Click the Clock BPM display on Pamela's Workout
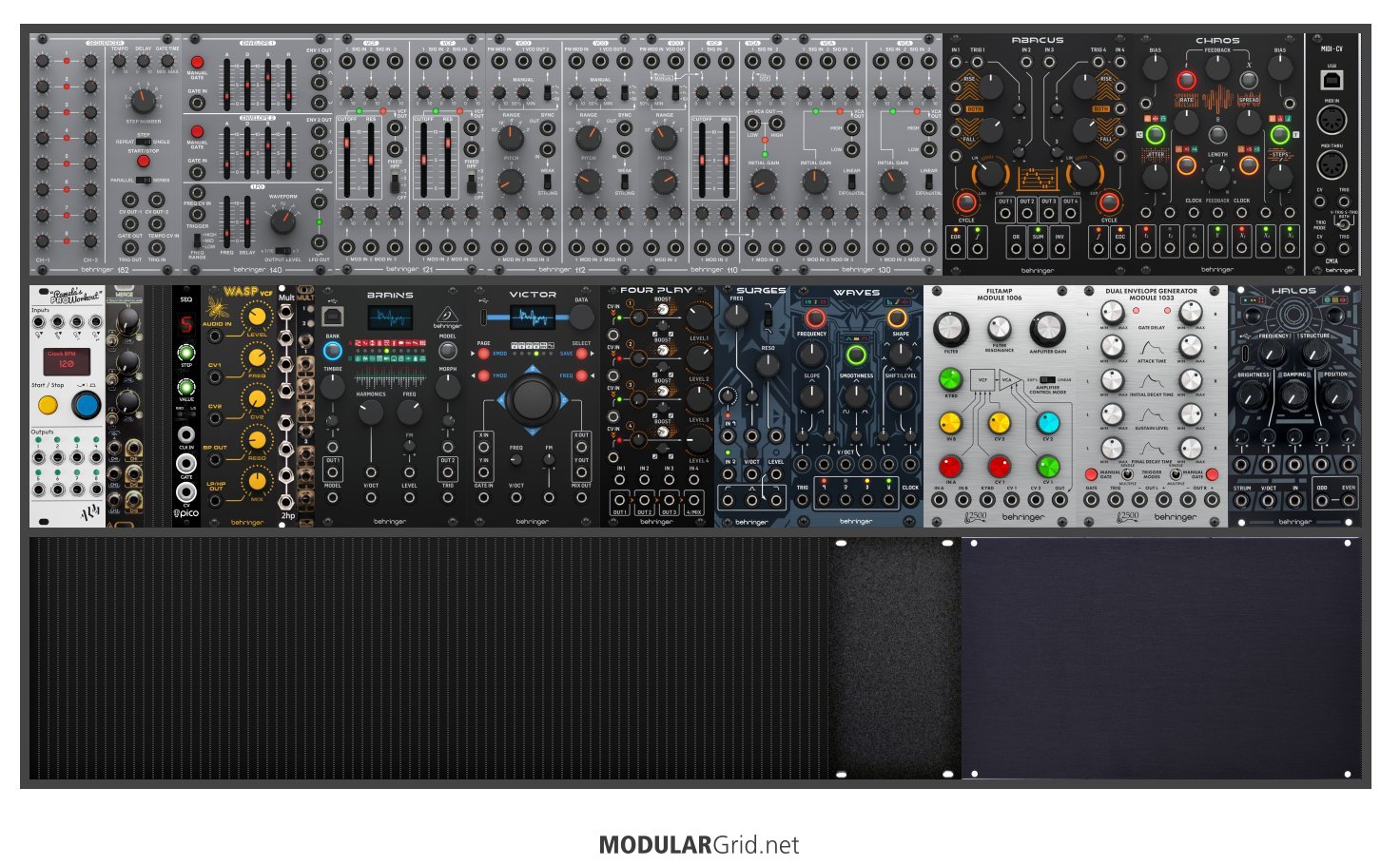This screenshot has height=865, width=1400. 67,361
